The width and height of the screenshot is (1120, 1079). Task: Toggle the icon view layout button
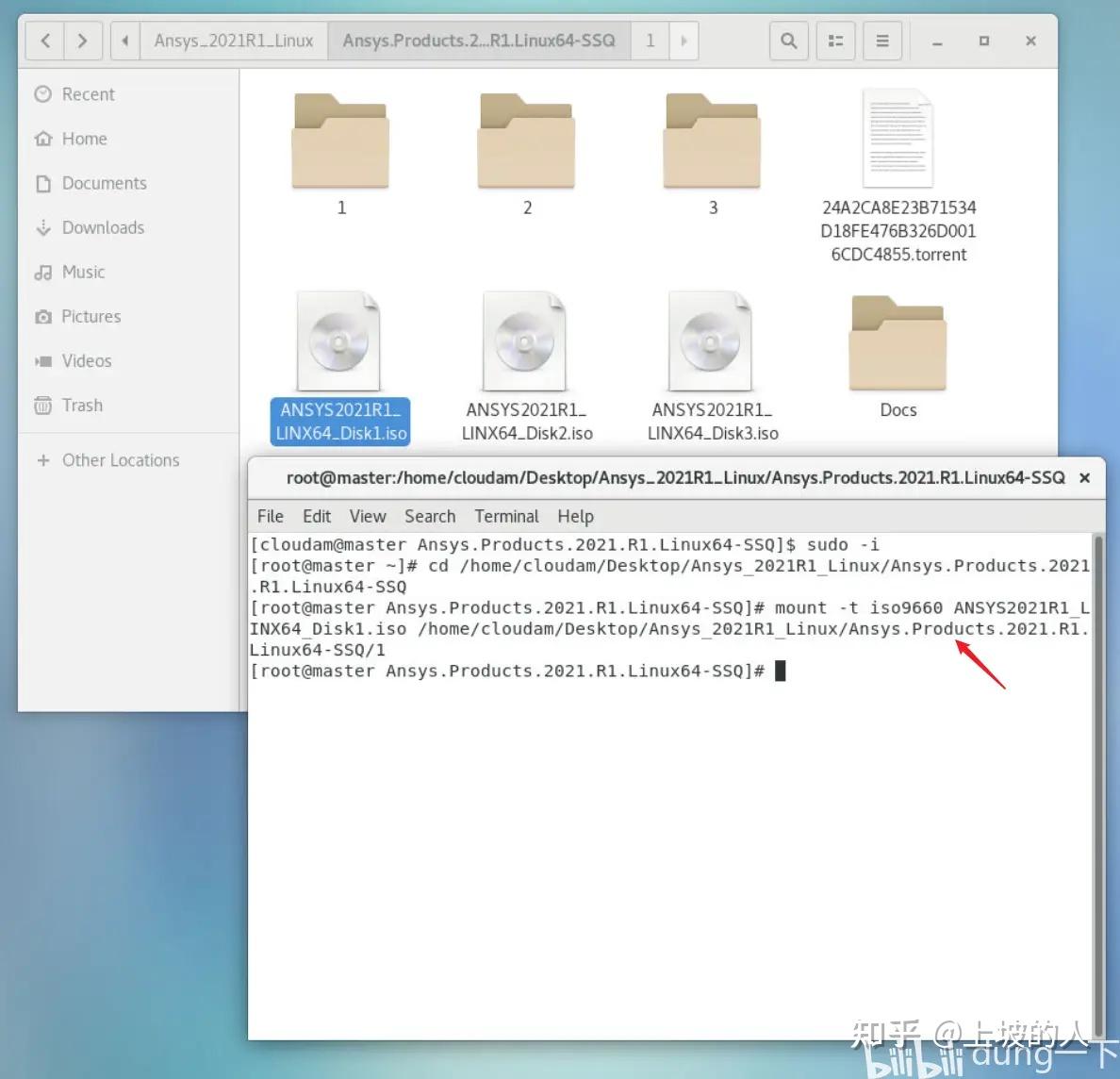click(835, 41)
